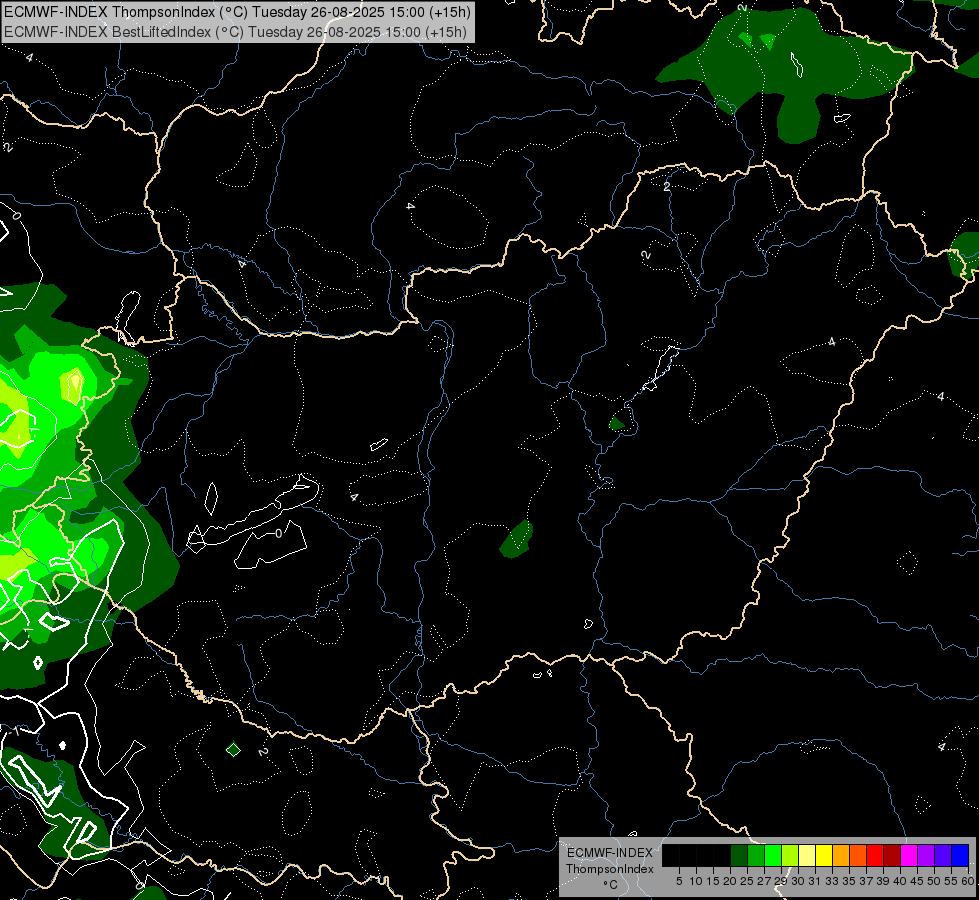The height and width of the screenshot is (900, 979).
Task: Click the legend value label 40
Action: (900, 881)
